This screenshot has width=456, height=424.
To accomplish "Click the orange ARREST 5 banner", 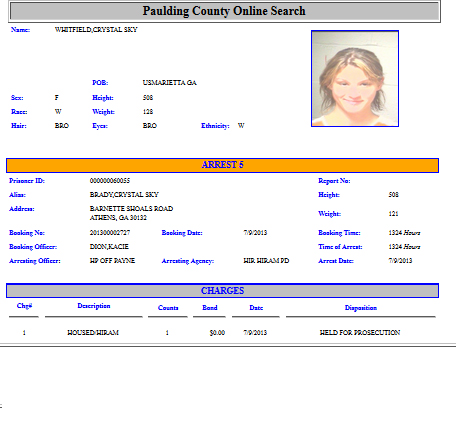I will coord(222,165).
